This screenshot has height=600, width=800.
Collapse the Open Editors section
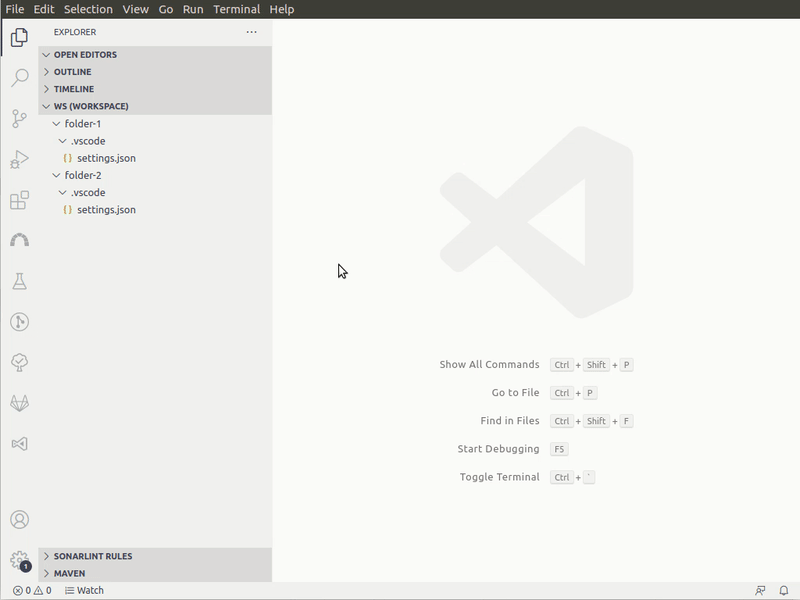point(155,55)
